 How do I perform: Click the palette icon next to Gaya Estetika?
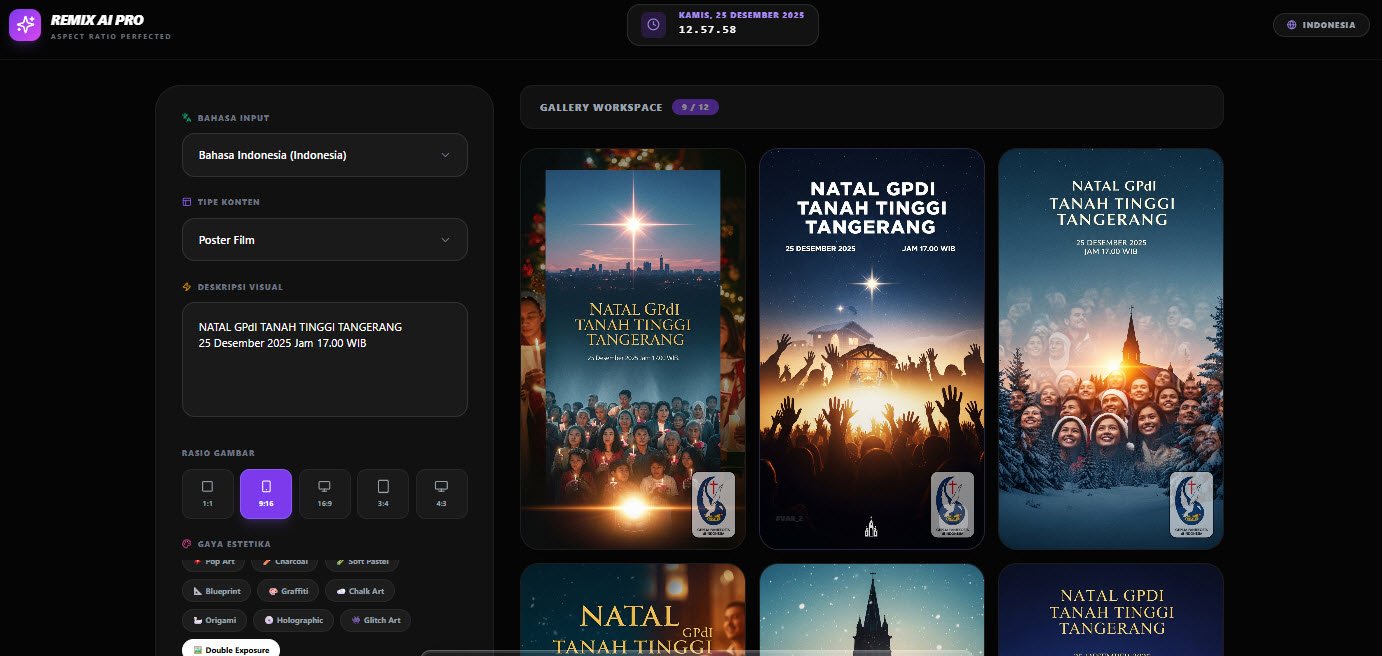[x=186, y=544]
